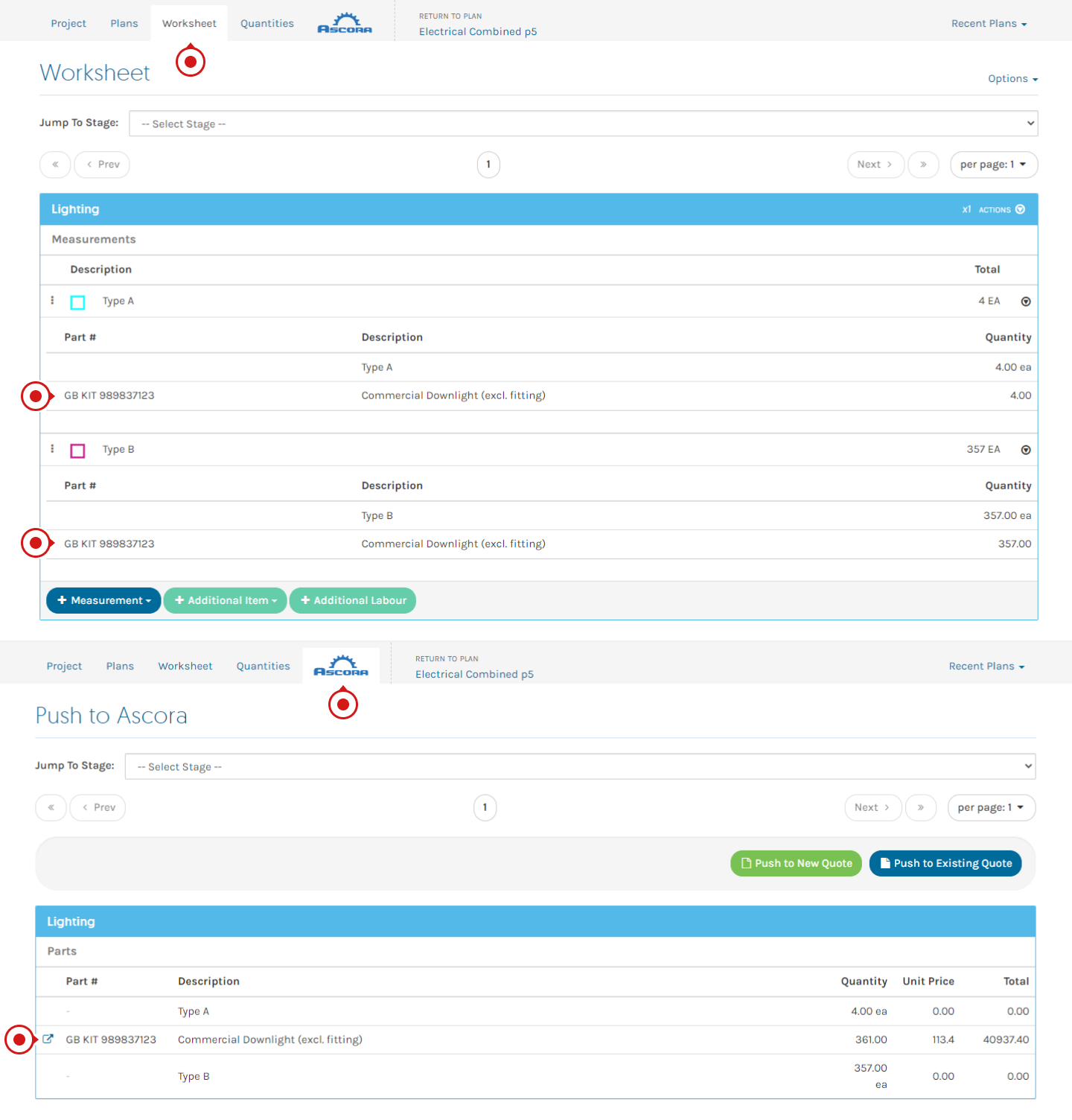Click Prev in Push to Ascora pagination

click(98, 807)
